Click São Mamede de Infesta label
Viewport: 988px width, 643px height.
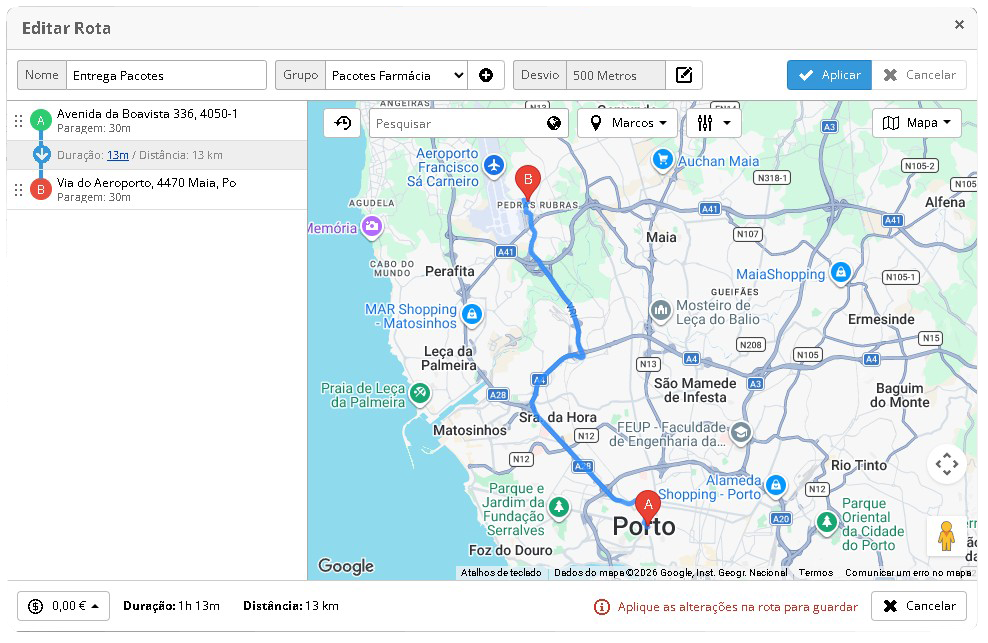(695, 390)
